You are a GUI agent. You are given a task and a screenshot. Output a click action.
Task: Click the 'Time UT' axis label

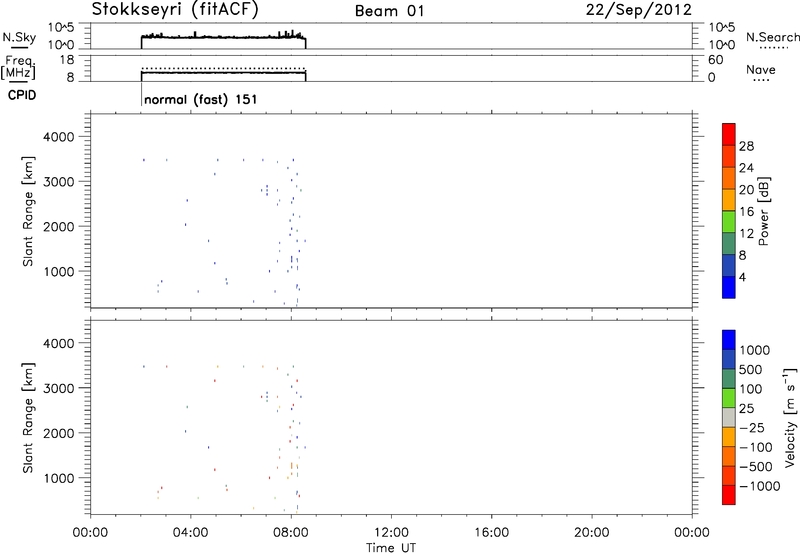[391, 548]
